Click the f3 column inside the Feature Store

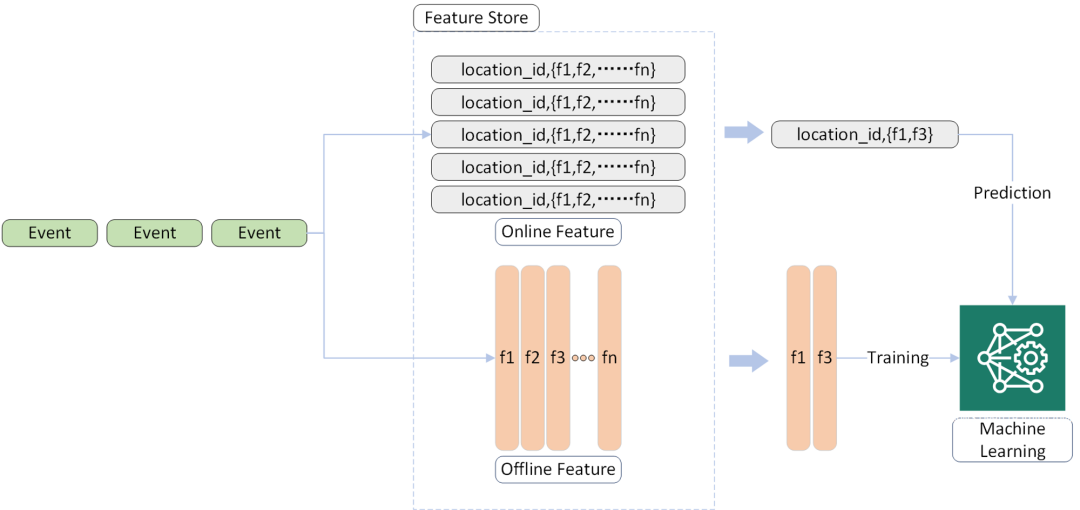(558, 358)
